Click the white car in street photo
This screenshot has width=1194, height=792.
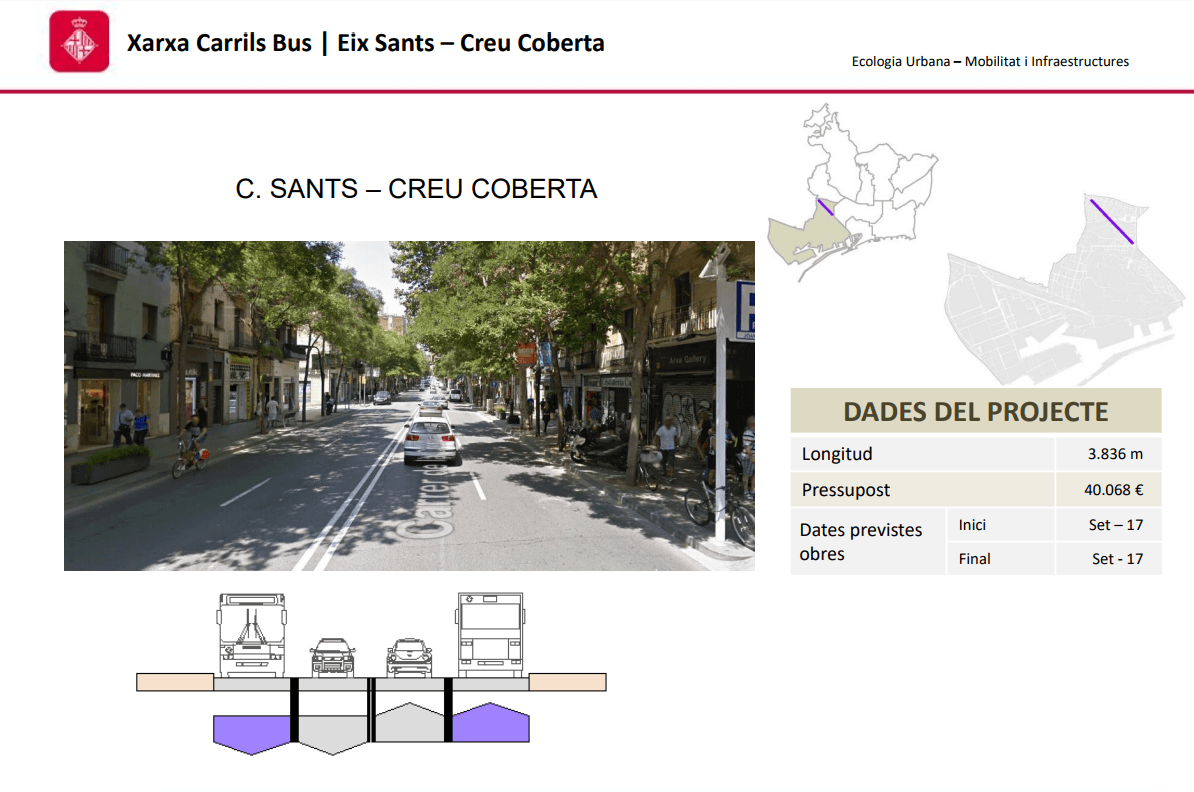[x=432, y=442]
